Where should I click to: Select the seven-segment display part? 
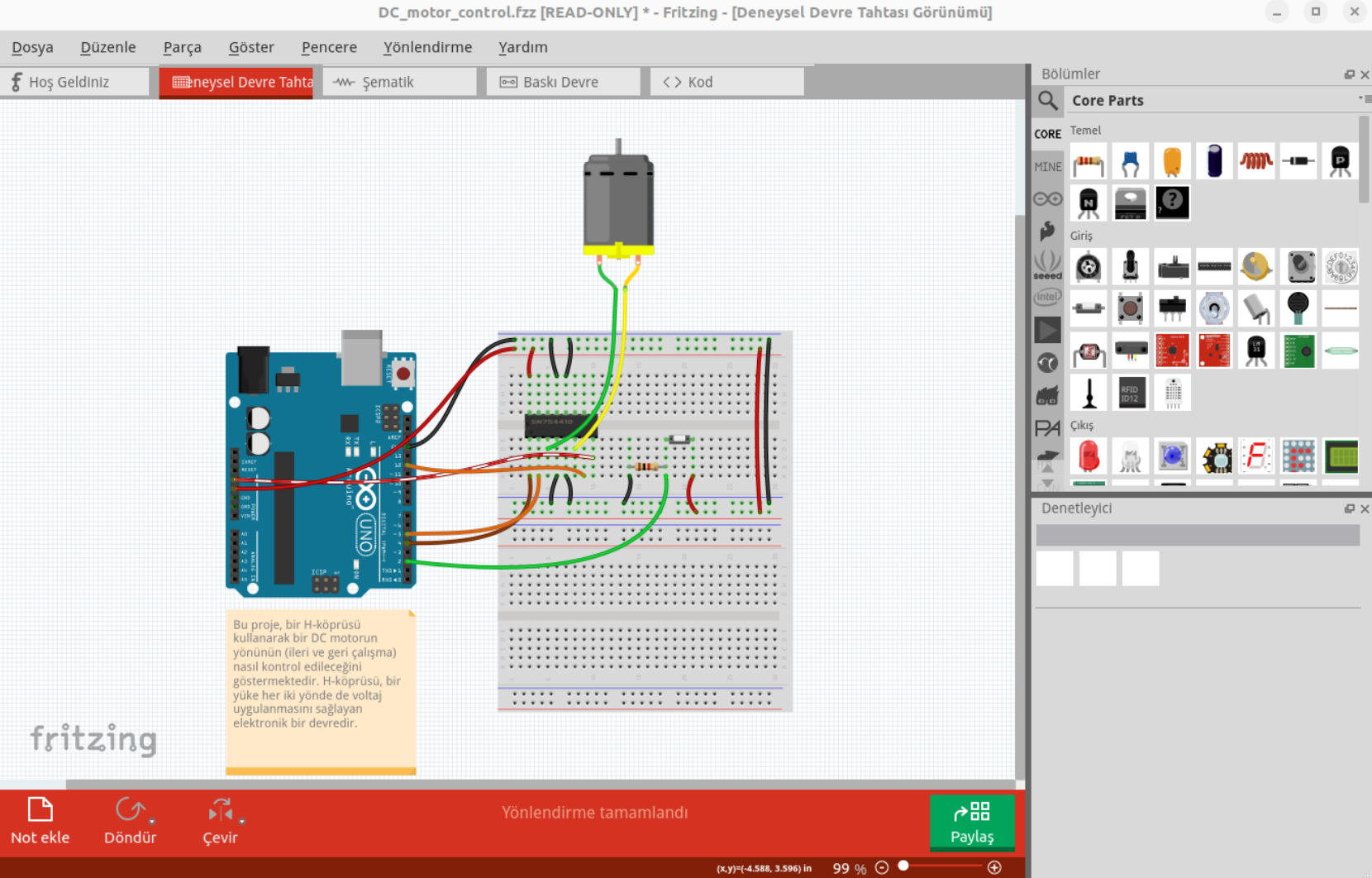(1255, 456)
